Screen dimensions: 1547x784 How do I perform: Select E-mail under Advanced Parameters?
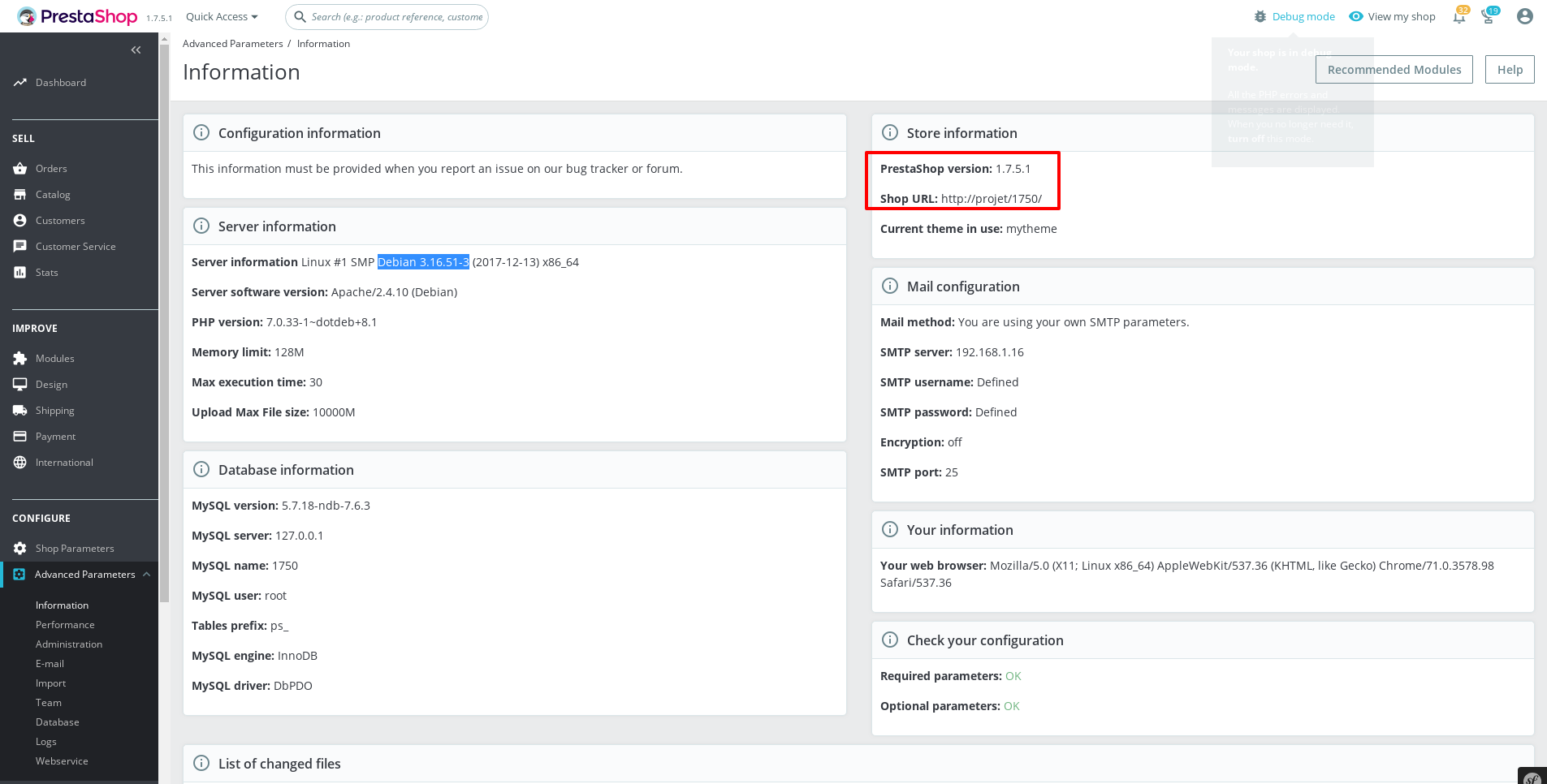[x=50, y=664]
